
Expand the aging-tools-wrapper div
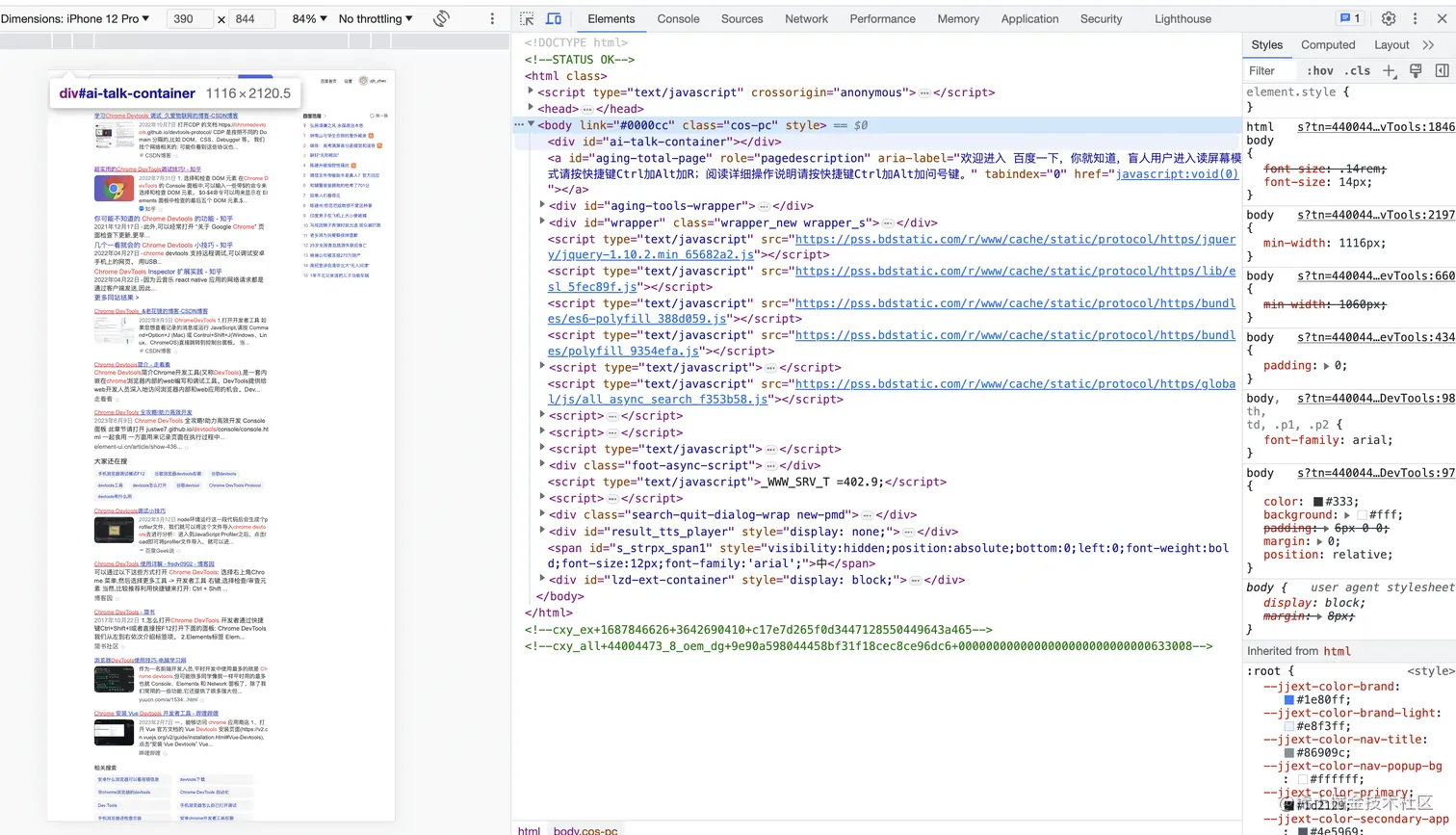click(x=542, y=205)
